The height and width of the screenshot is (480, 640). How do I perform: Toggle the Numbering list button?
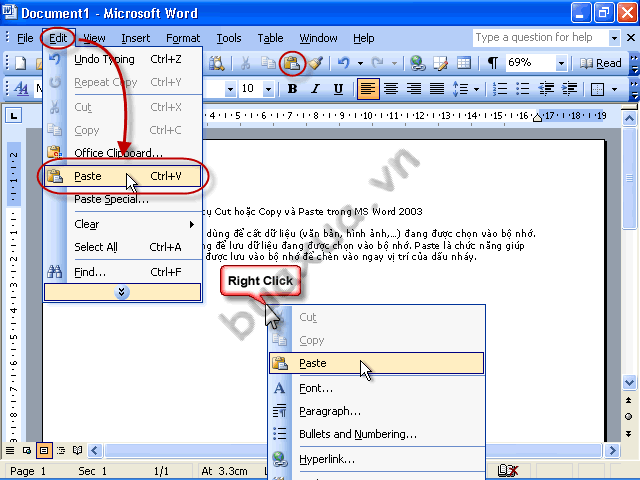(x=500, y=89)
